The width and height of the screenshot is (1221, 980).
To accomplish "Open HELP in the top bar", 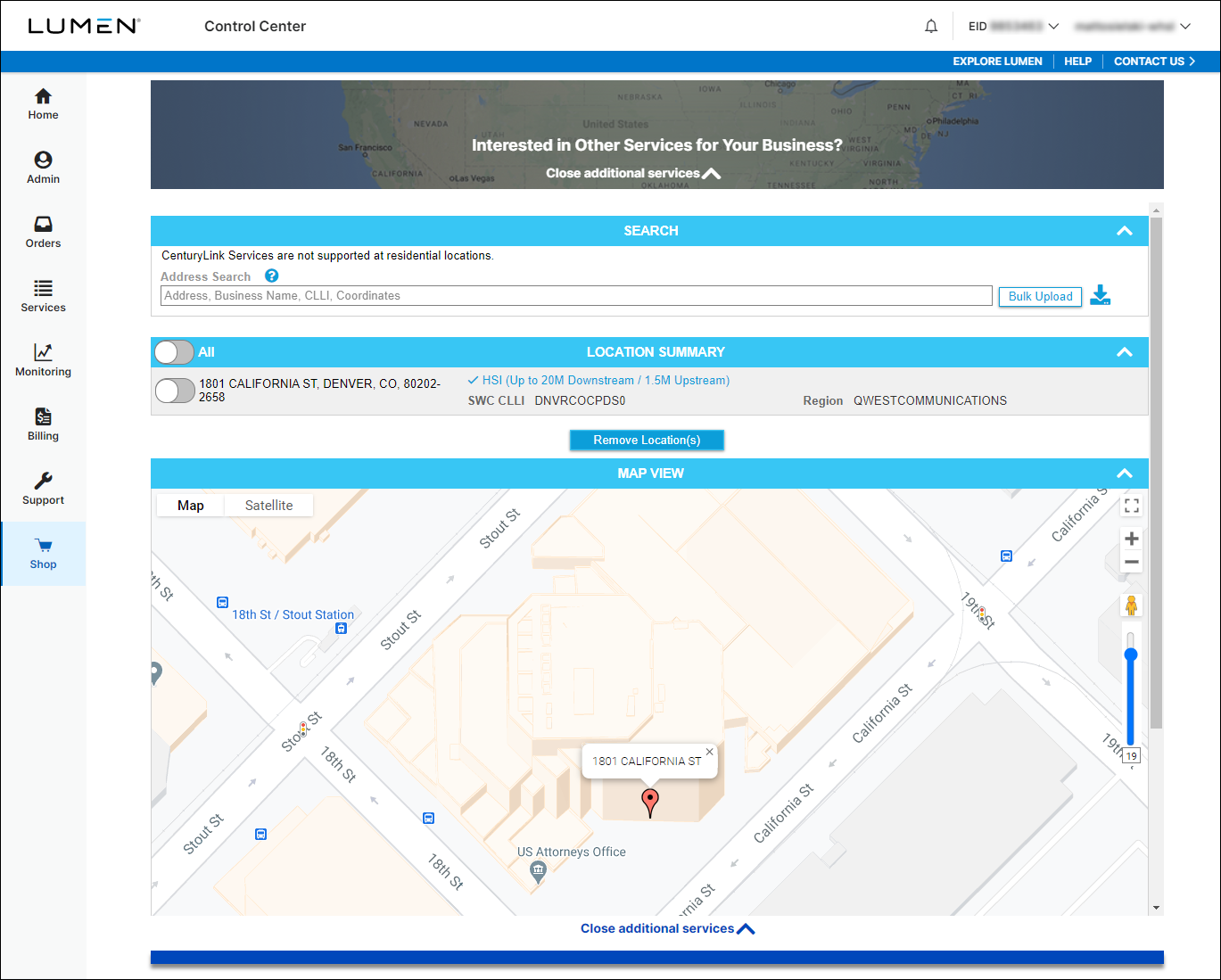I will (x=1077, y=62).
